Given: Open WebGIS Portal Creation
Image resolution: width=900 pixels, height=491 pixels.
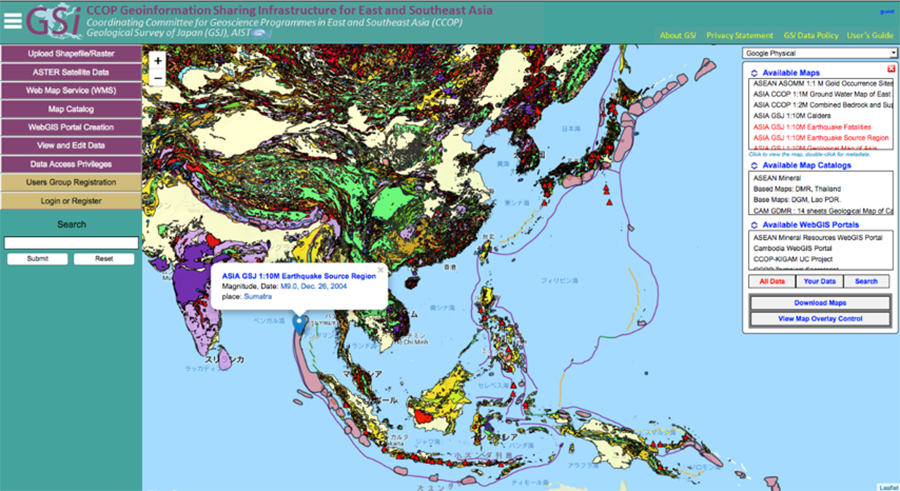Looking at the screenshot, I should point(71,127).
